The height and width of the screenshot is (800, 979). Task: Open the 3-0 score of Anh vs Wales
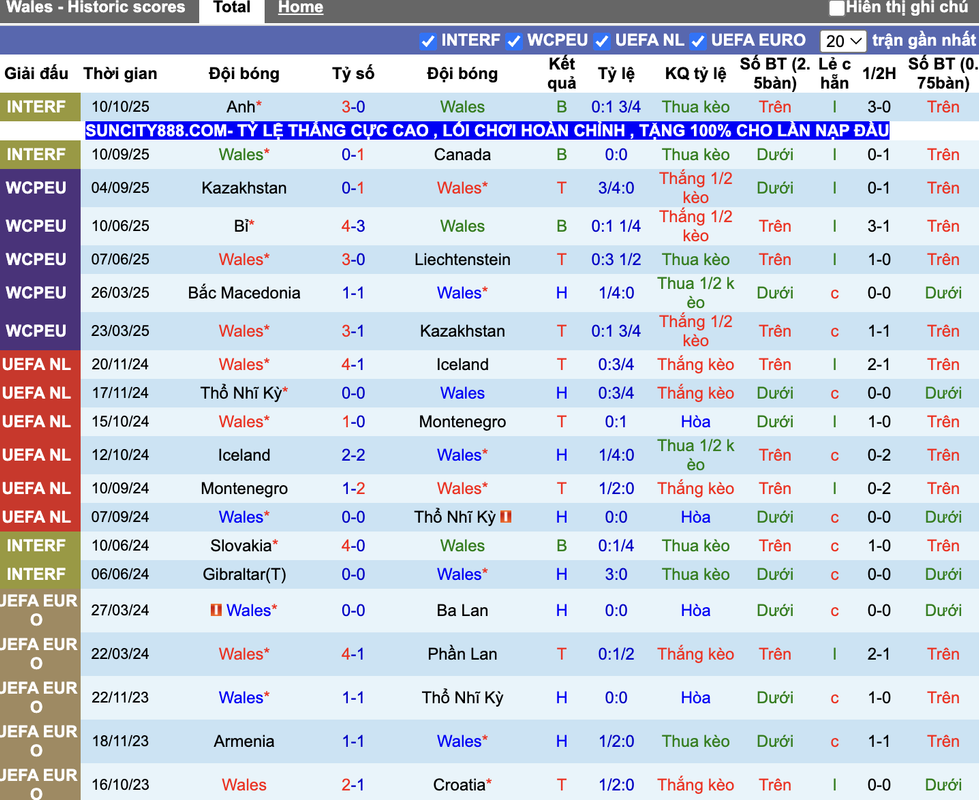(353, 107)
